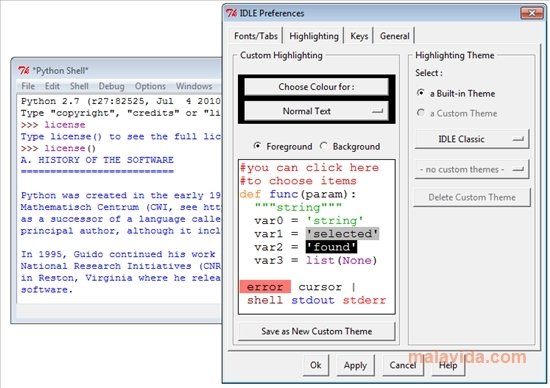Image resolution: width=550 pixels, height=388 pixels.
Task: Click the 'found' highlighted sample text
Action: [331, 247]
